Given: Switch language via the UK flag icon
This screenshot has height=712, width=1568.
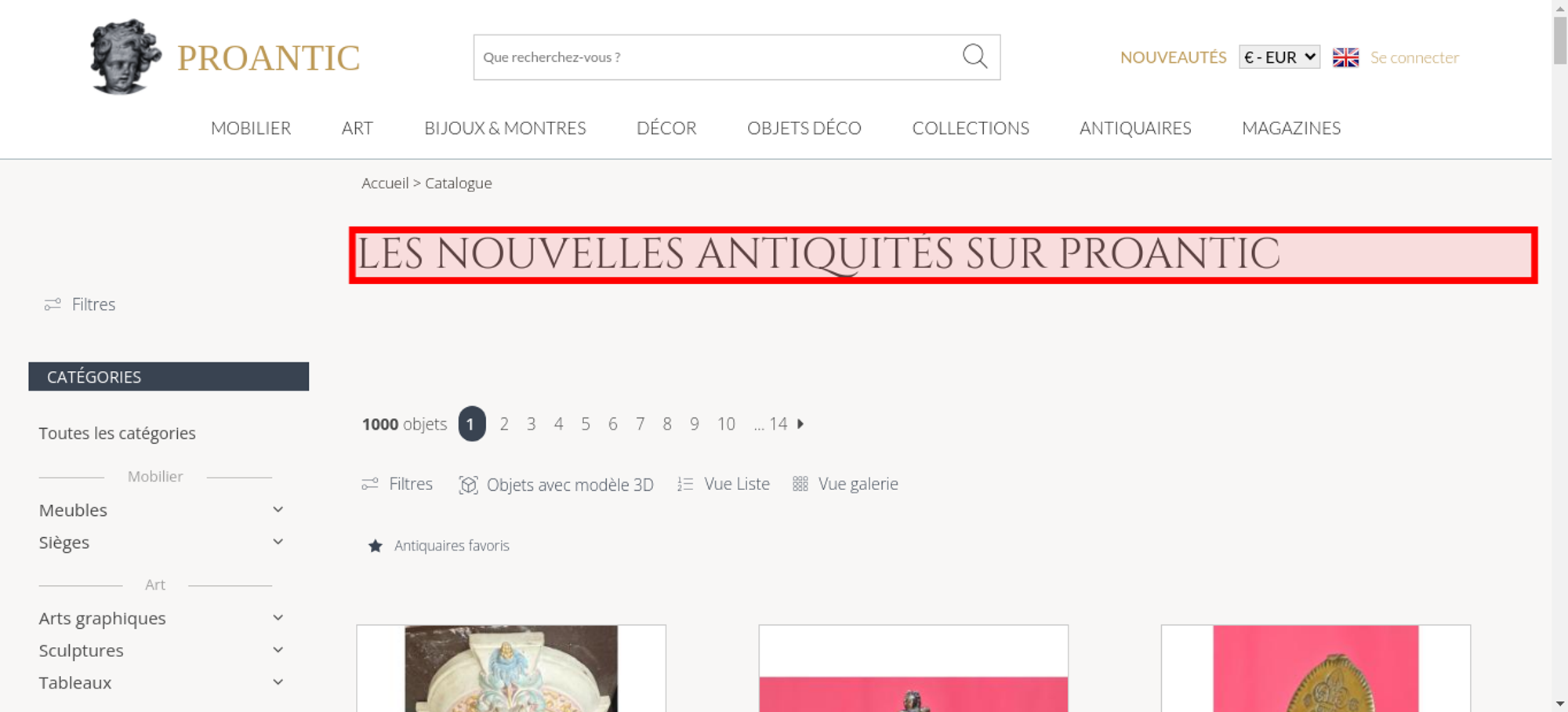Looking at the screenshot, I should point(1345,57).
